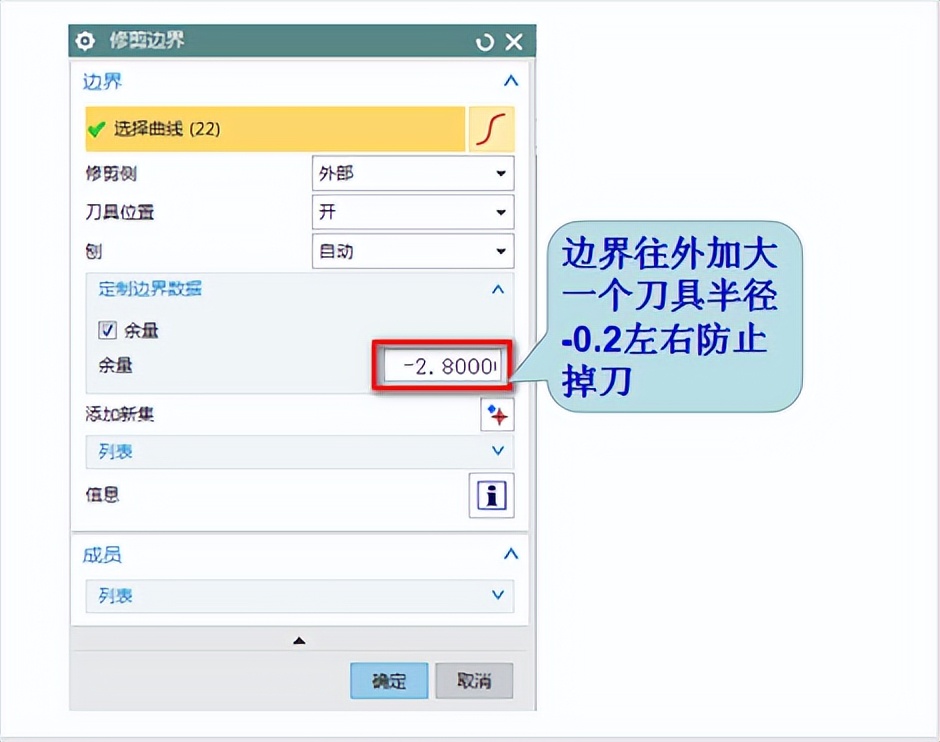
Task: Collapse the 边界 section
Action: [511, 81]
